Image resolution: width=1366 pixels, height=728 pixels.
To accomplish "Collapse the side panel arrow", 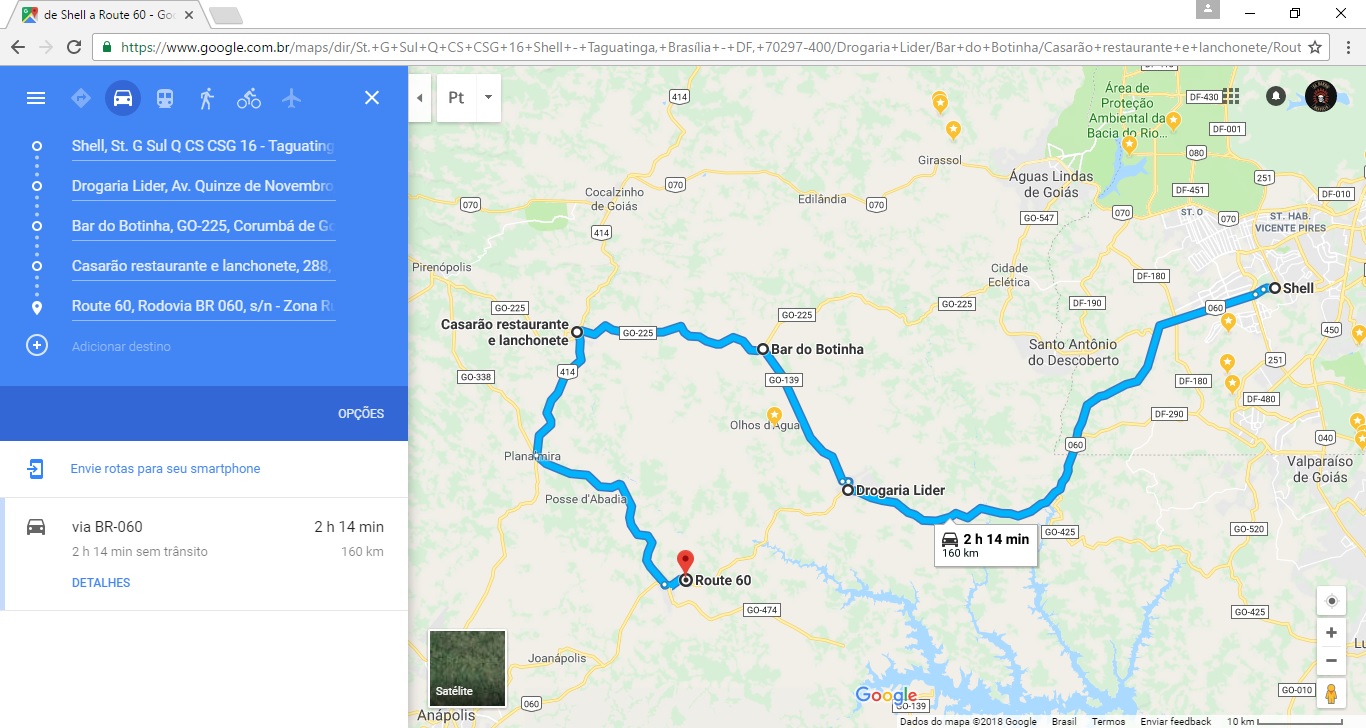I will pos(420,98).
